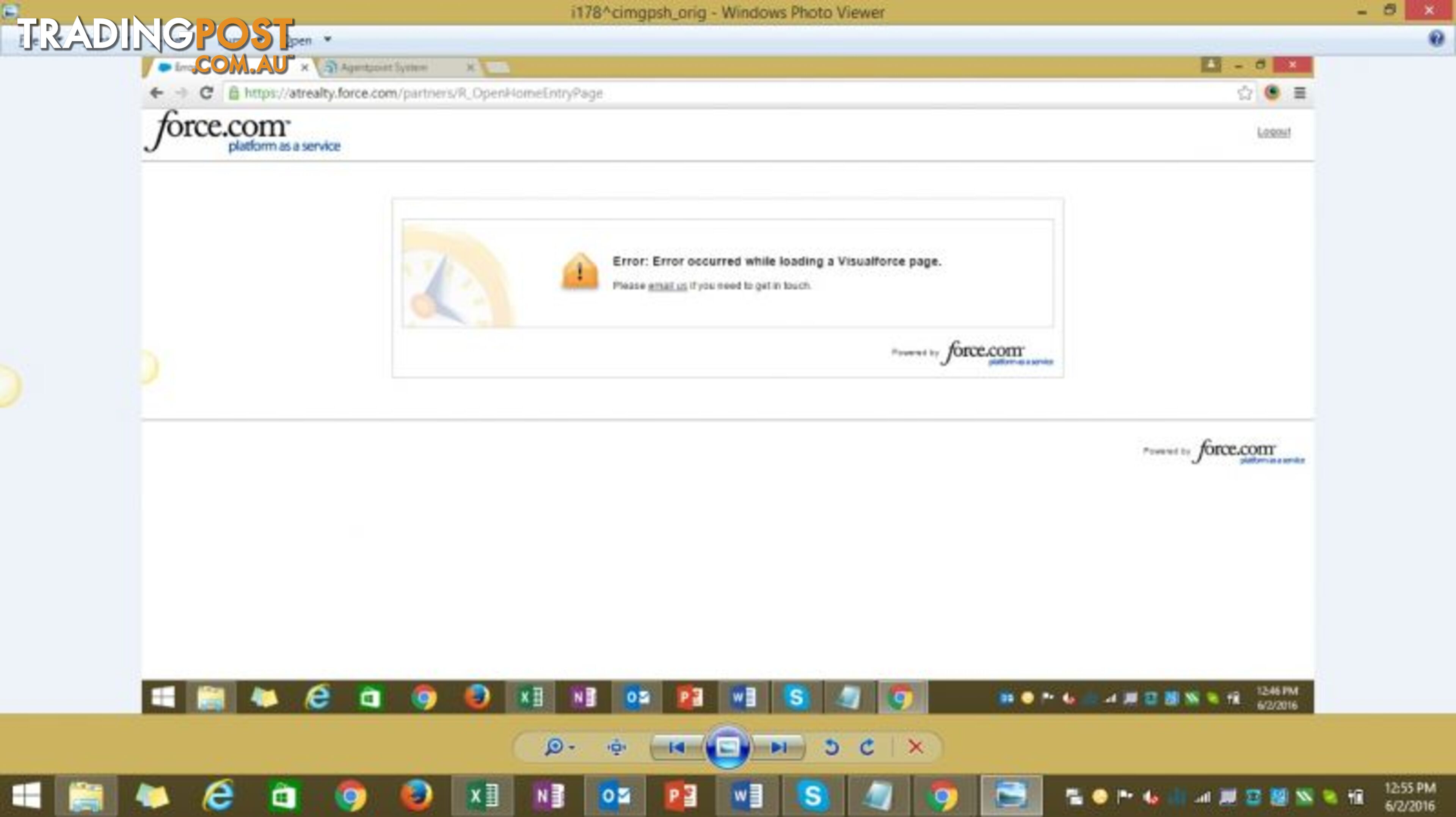Rotate the photo clockwise
This screenshot has width=1456, height=817.
867,748
